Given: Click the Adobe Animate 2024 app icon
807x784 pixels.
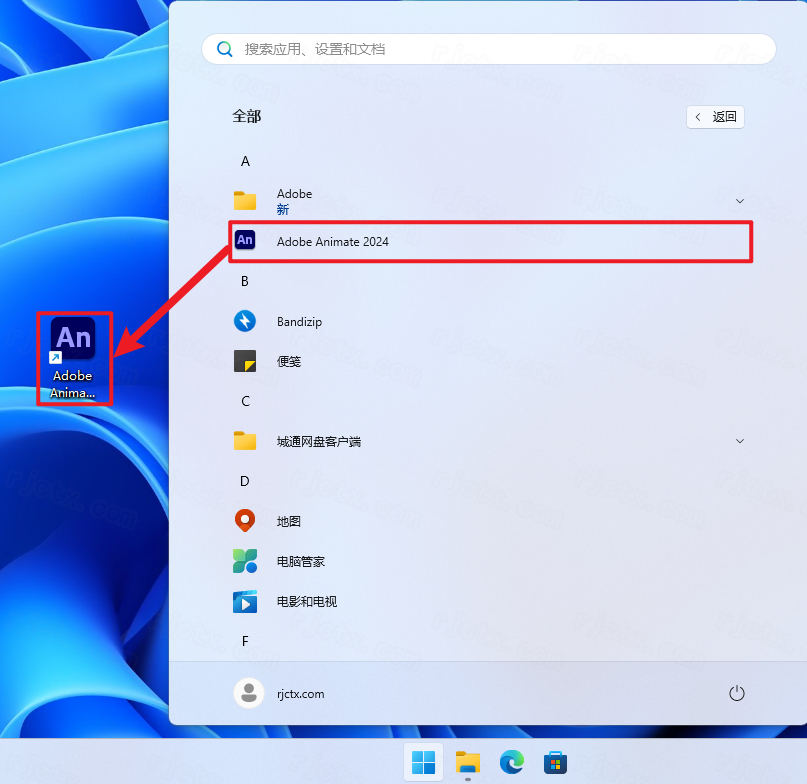Looking at the screenshot, I should pos(245,241).
